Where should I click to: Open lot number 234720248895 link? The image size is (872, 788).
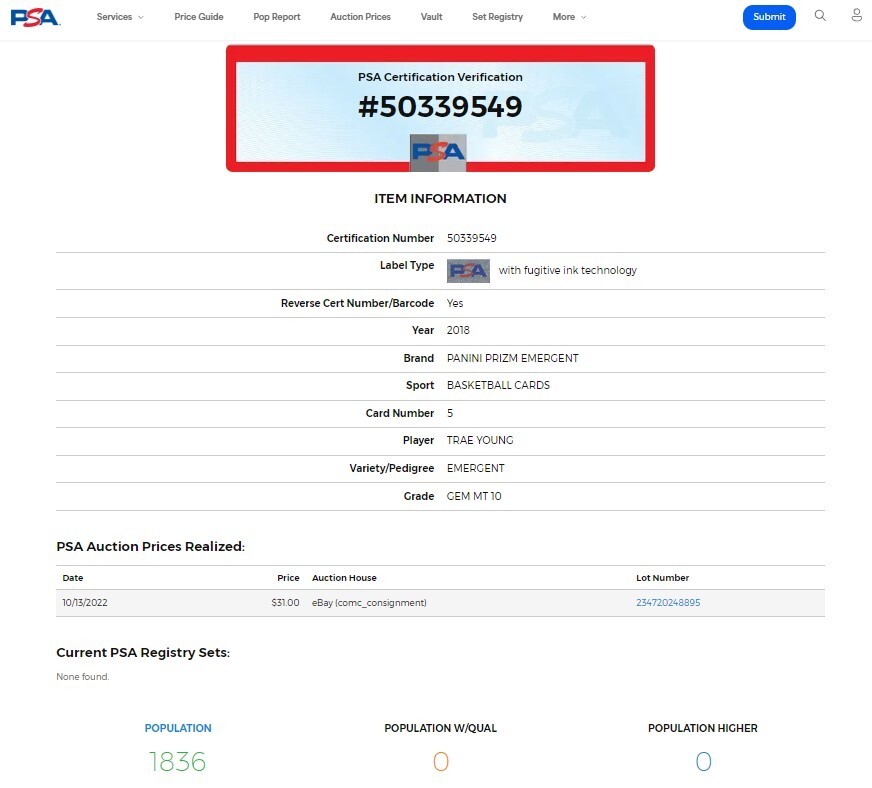click(668, 602)
